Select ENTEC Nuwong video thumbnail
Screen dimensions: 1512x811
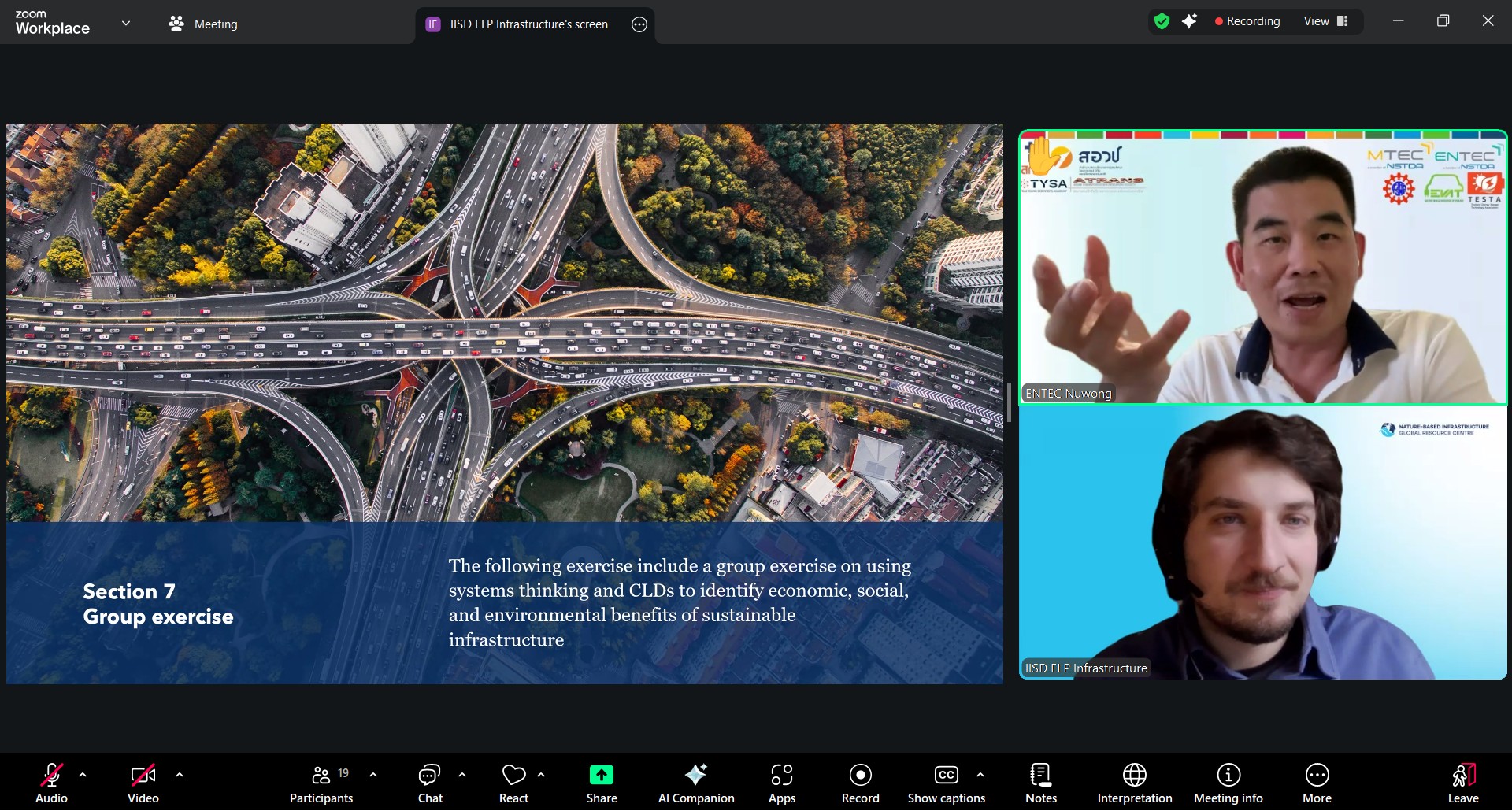pyautogui.click(x=1262, y=268)
